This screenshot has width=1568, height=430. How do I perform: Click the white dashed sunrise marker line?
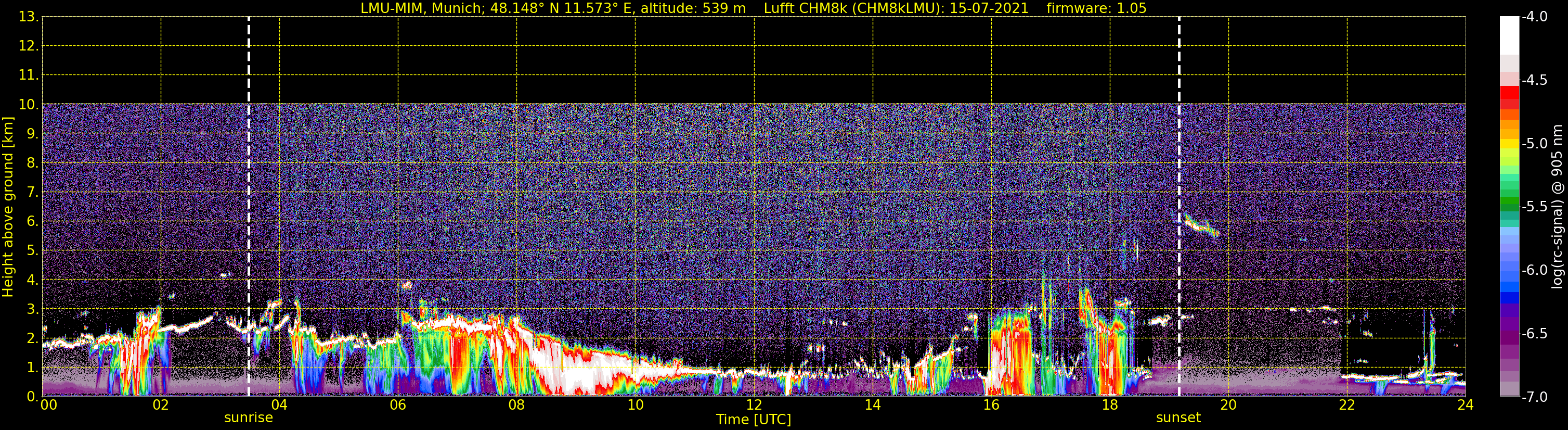[x=249, y=207]
